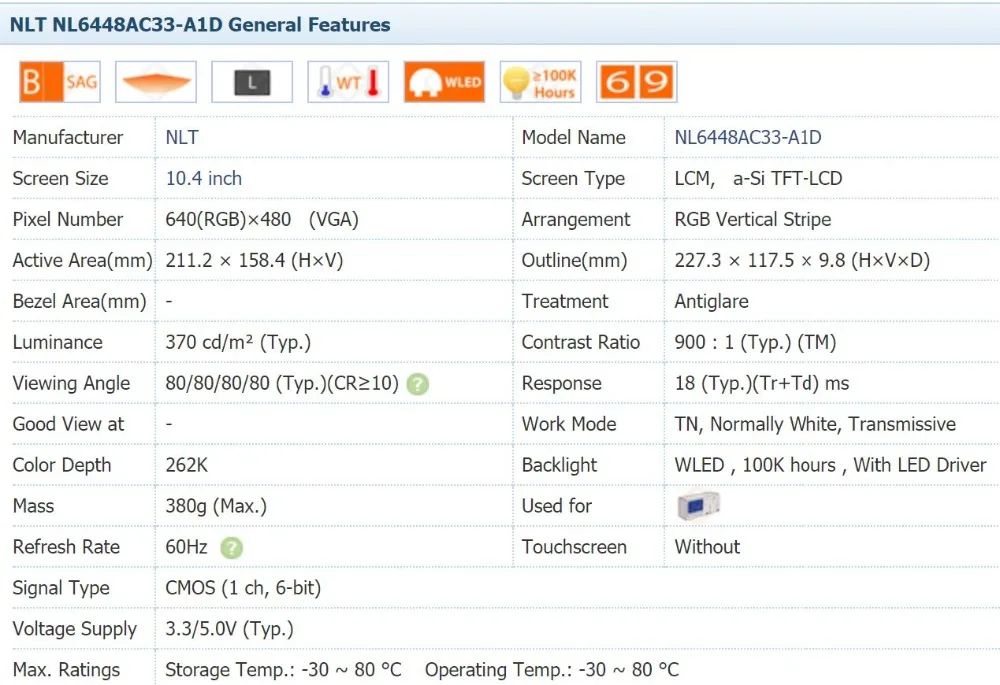Select the 640(RGB)×480 (VGA) pixel number value

[261, 219]
